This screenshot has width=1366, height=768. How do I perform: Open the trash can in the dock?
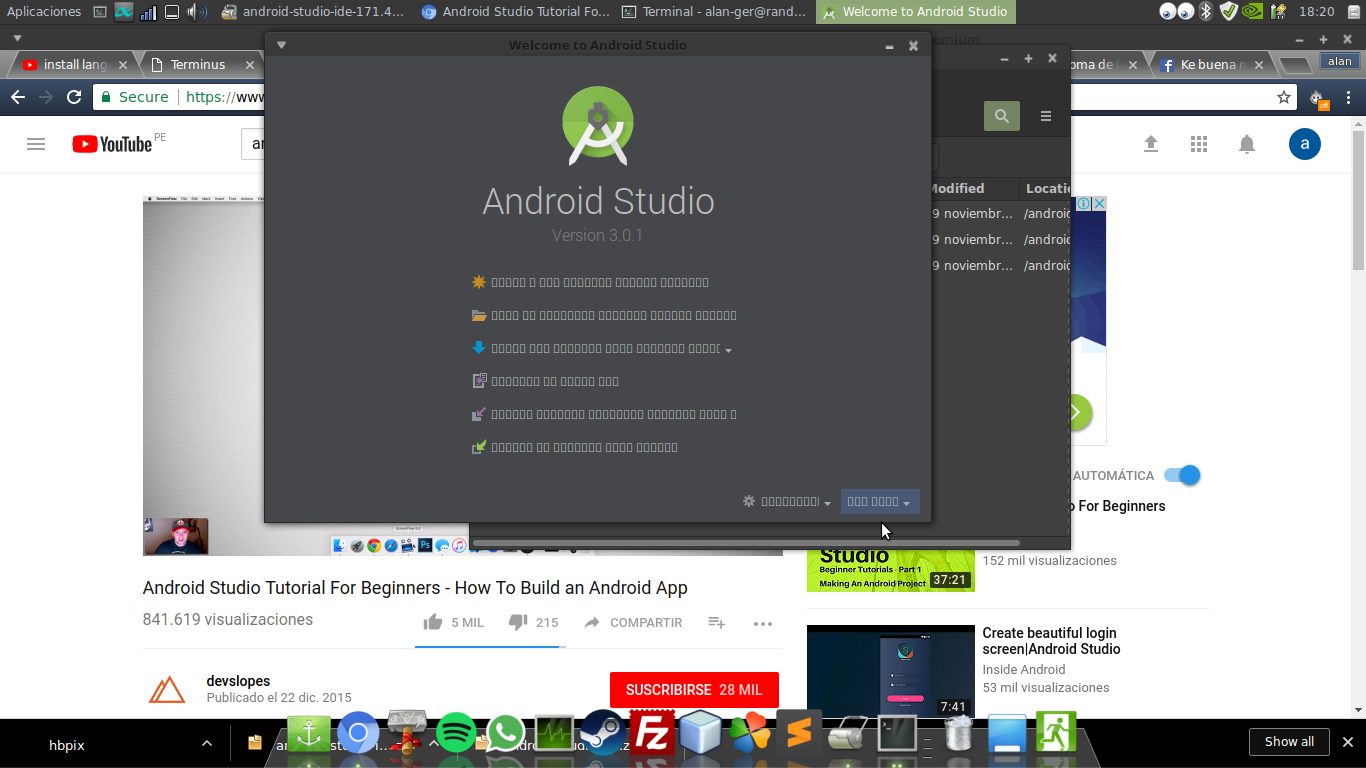click(x=957, y=734)
